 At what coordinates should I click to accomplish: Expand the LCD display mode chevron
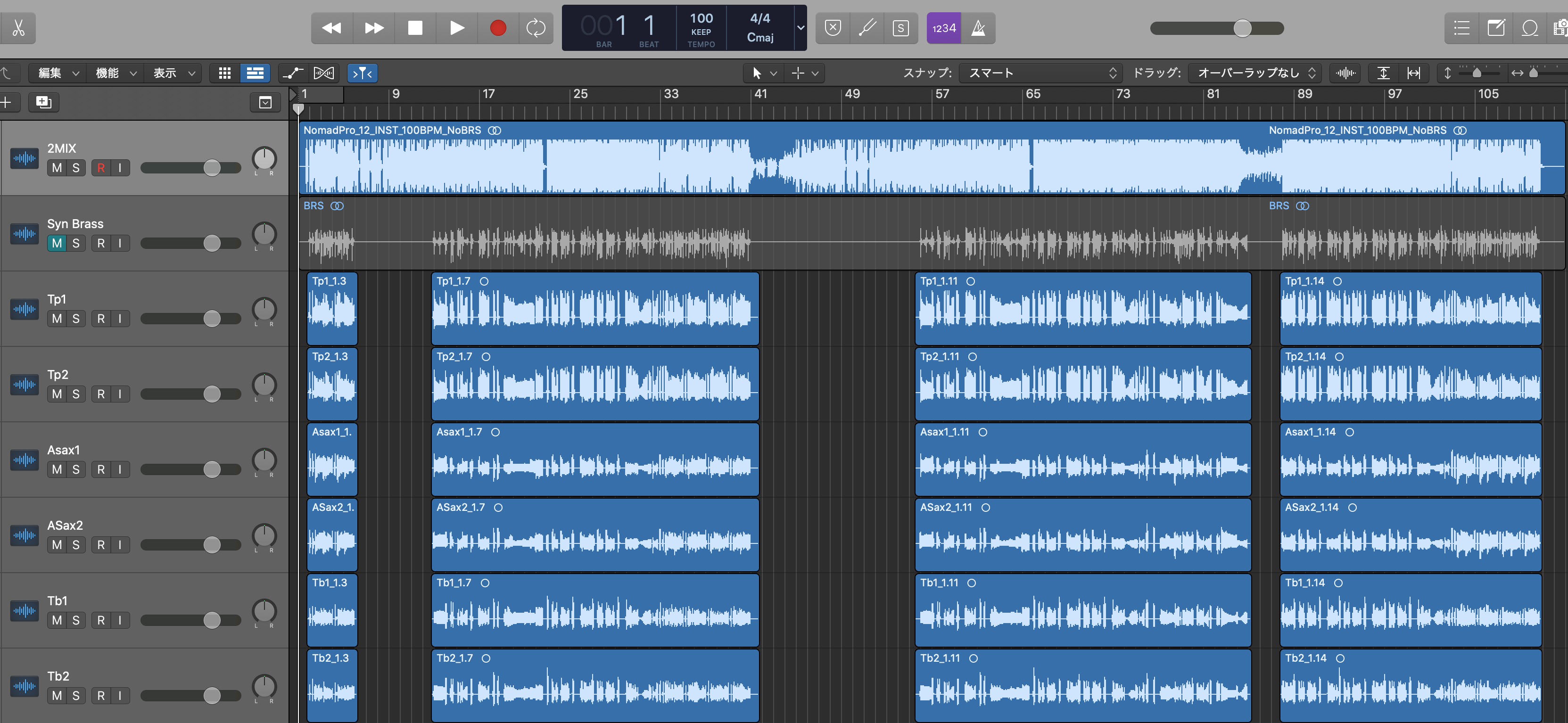[801, 28]
